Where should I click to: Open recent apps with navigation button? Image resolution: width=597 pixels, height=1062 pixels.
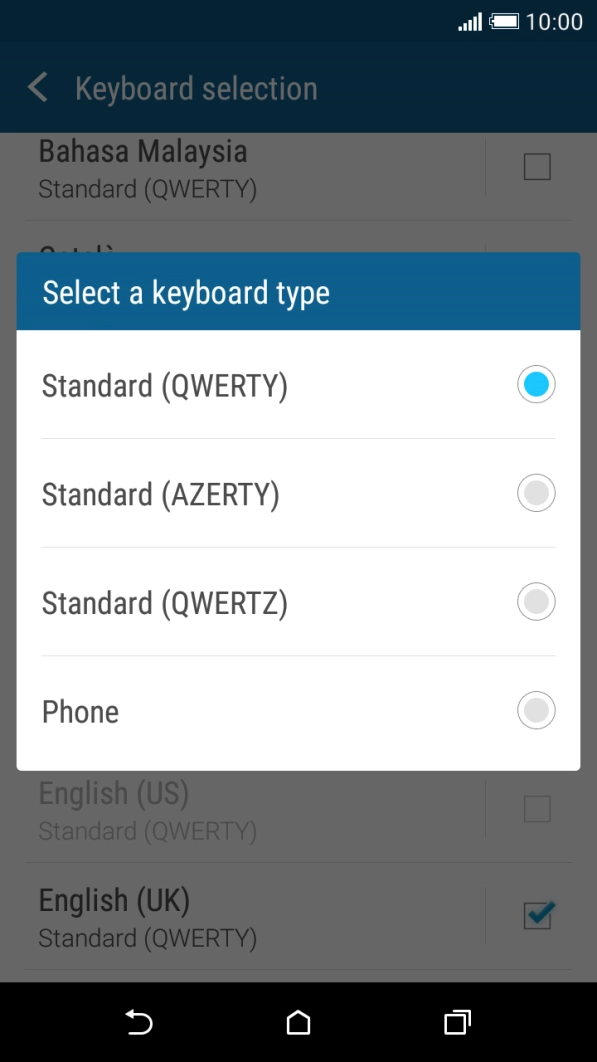pos(456,1022)
